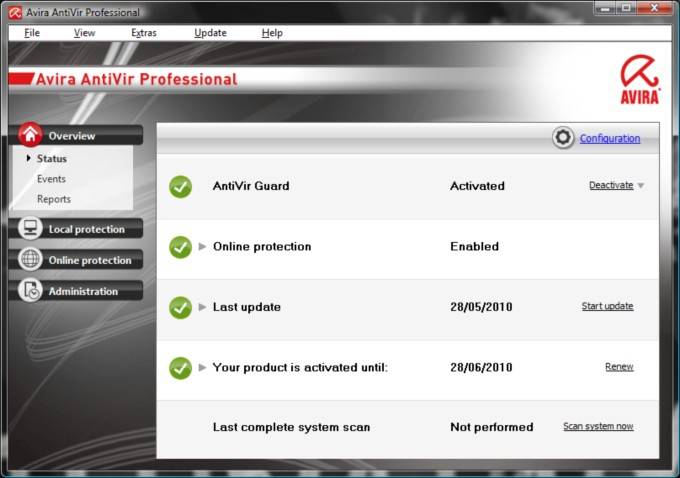680x478 pixels.
Task: Click the Start update link
Action: tap(607, 306)
